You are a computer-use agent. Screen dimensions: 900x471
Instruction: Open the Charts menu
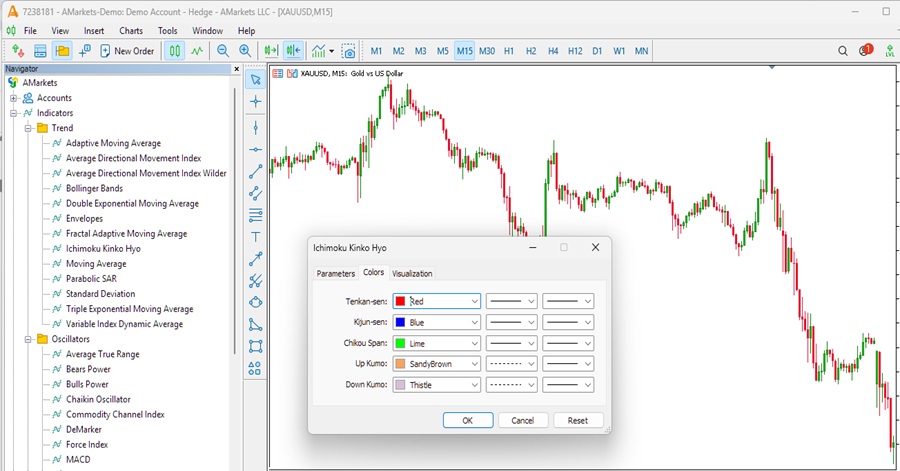coord(131,31)
